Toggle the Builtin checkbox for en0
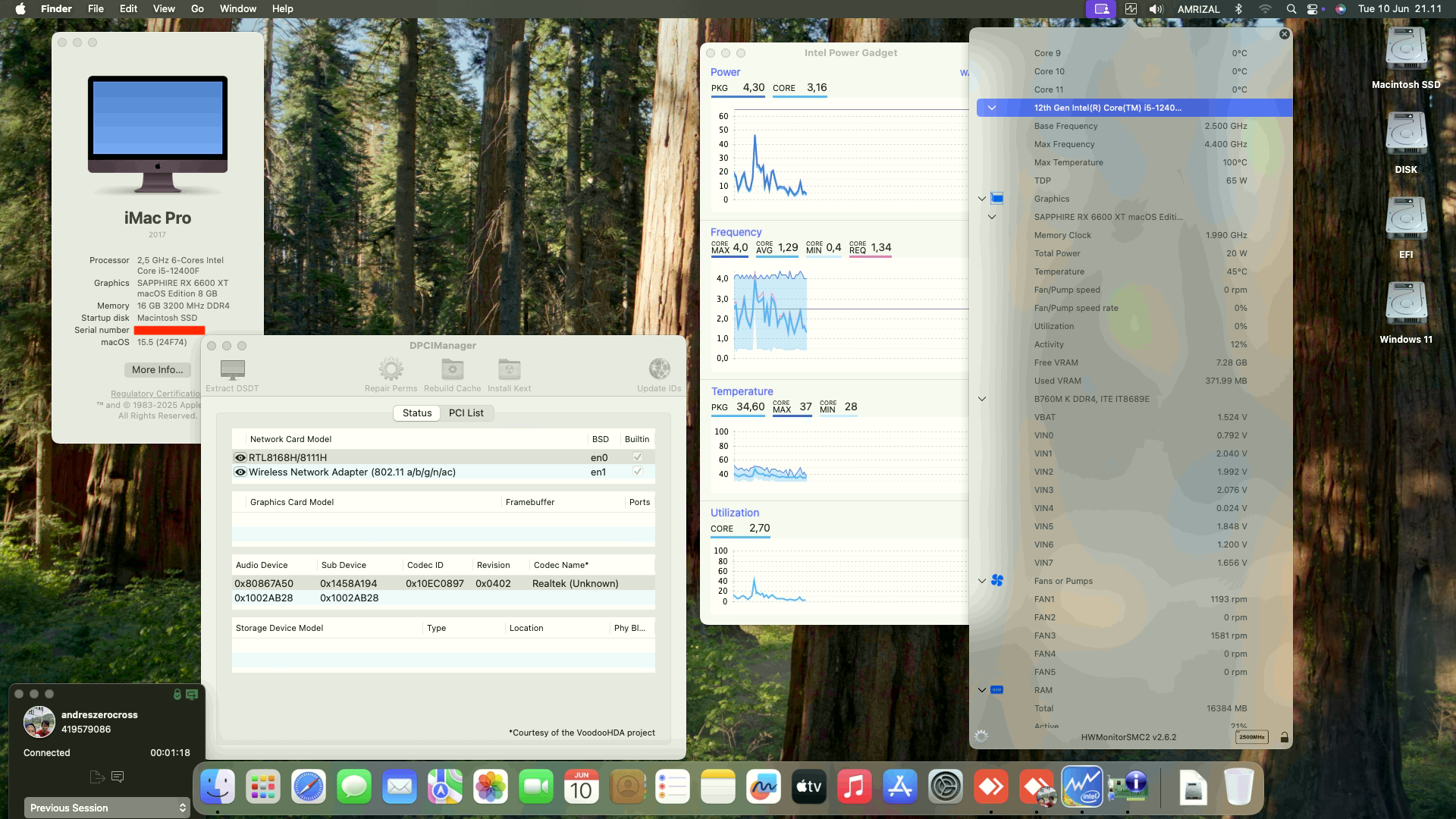Screen dimensions: 1456x819 [637, 457]
